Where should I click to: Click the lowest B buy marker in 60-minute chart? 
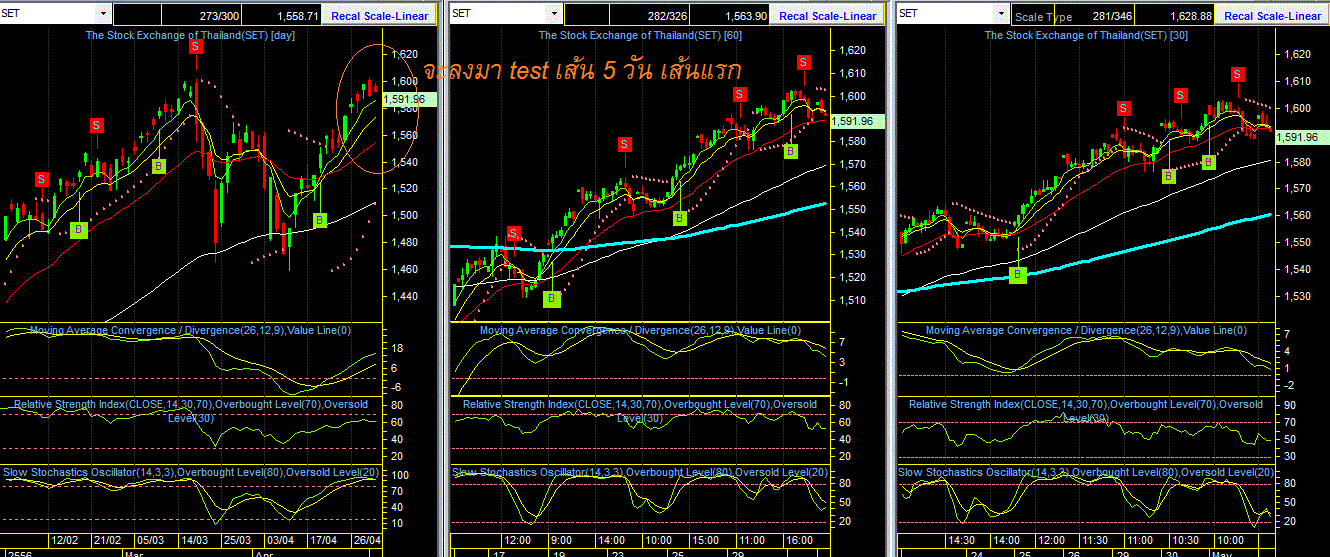(551, 298)
